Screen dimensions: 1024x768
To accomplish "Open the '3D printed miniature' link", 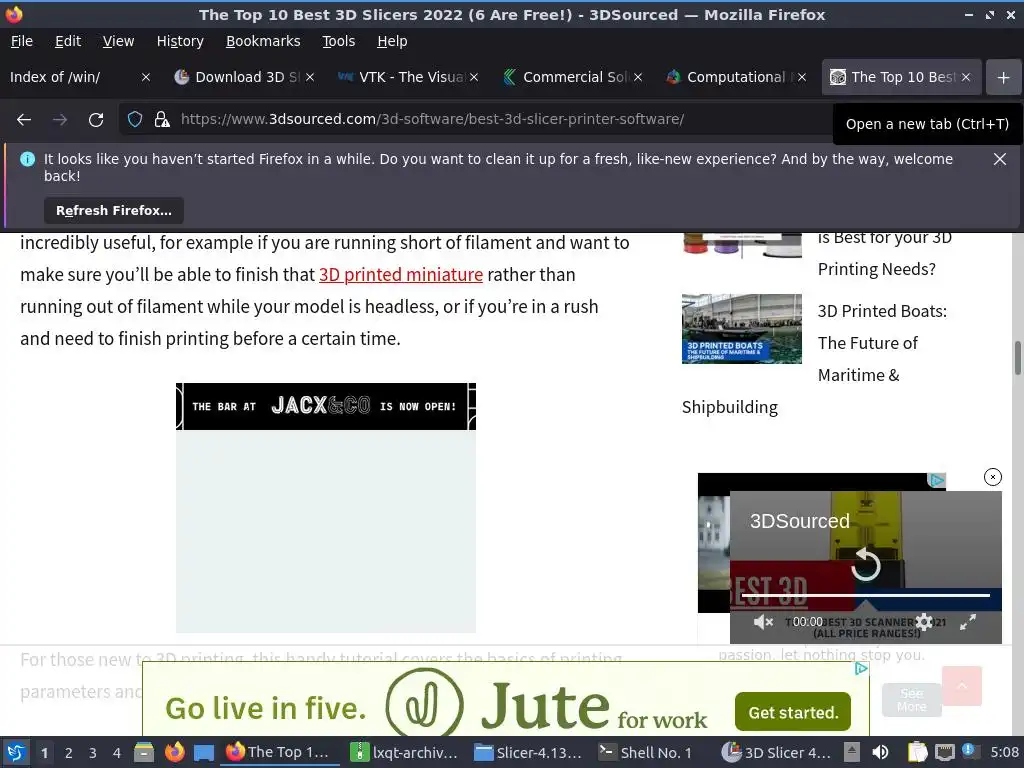I will (401, 275).
